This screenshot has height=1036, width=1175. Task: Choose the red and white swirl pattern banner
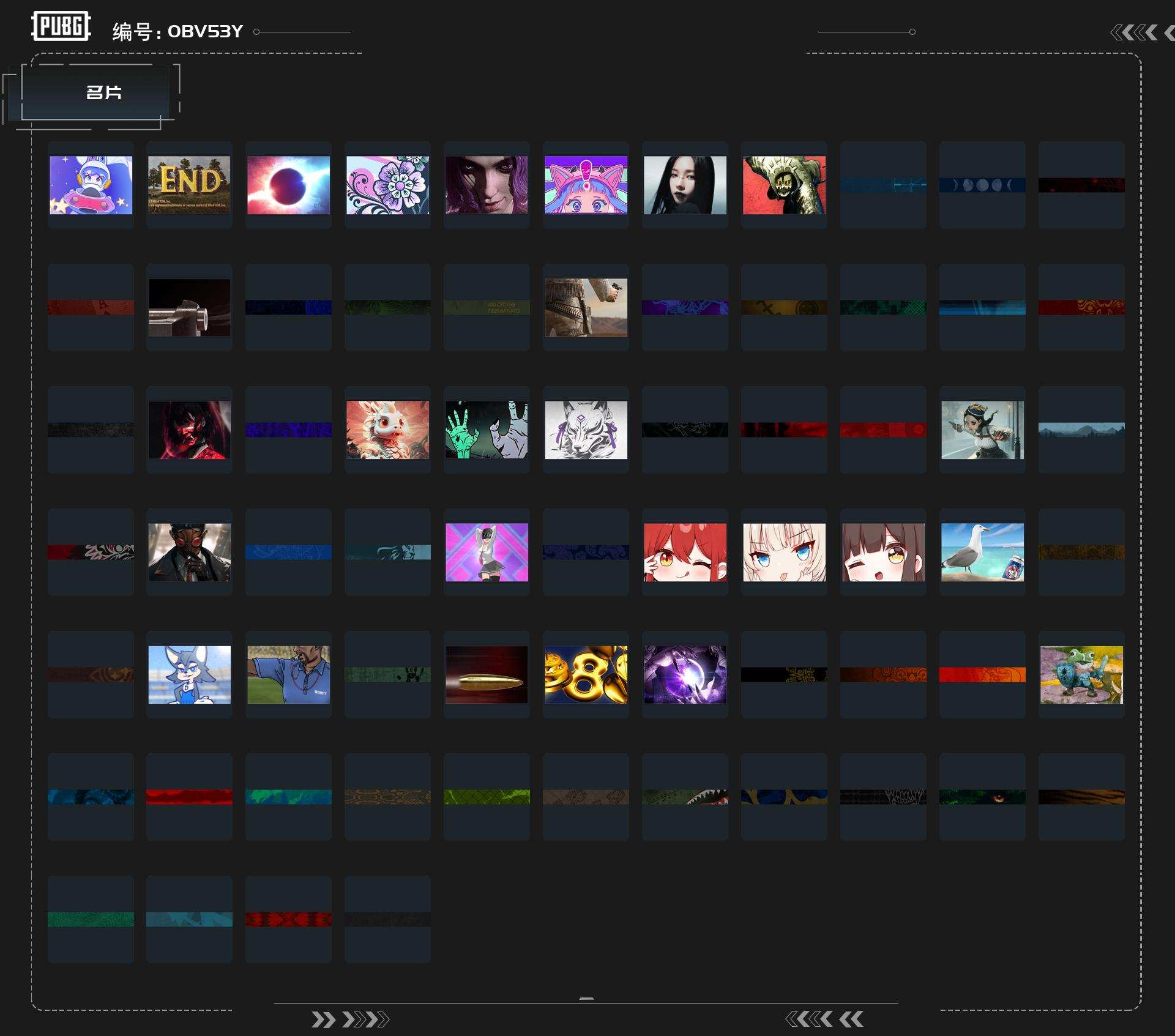(x=91, y=552)
